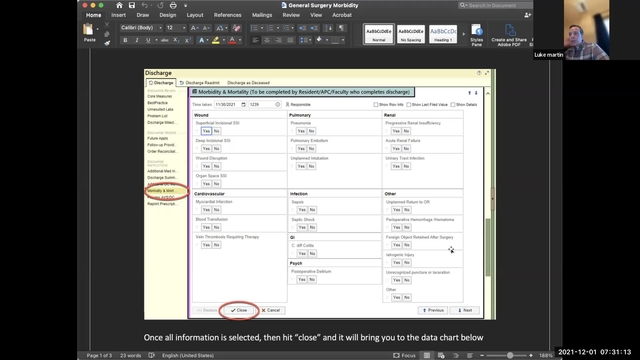This screenshot has height=360, width=640.
Task: Show paragraph marks with pilcrow icon
Action: coord(341,28)
